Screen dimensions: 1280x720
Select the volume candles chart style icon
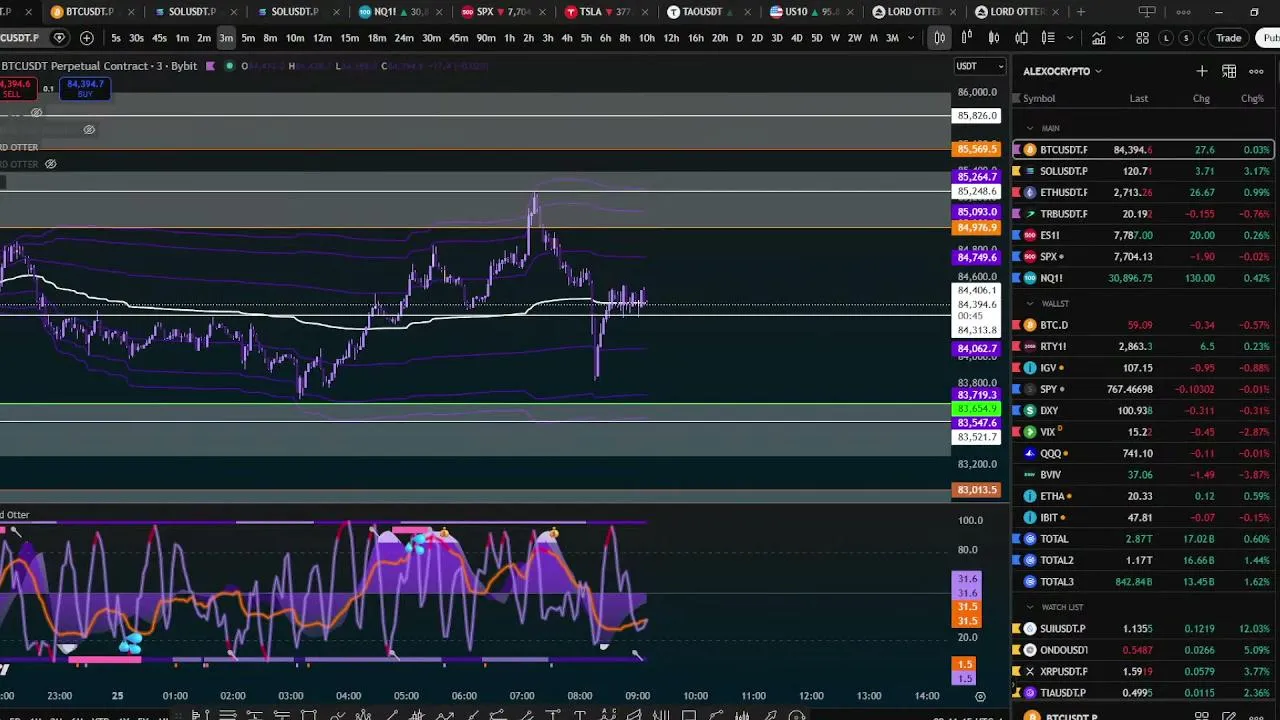pyautogui.click(x=1048, y=38)
